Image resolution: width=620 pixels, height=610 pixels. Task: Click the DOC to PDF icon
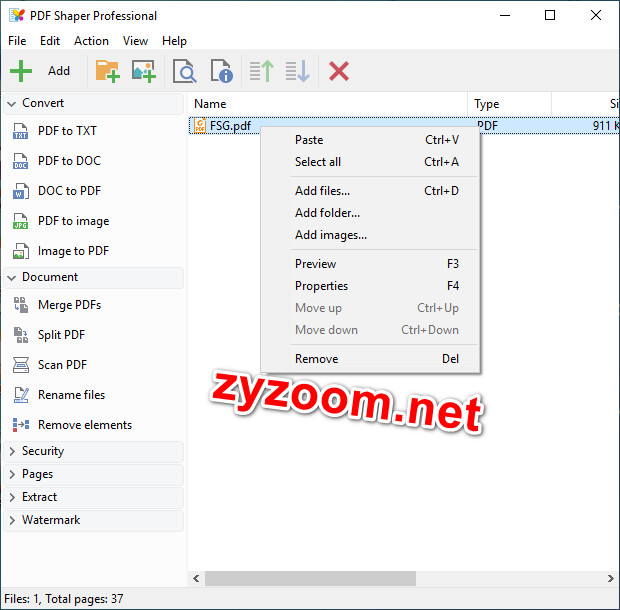(x=21, y=191)
